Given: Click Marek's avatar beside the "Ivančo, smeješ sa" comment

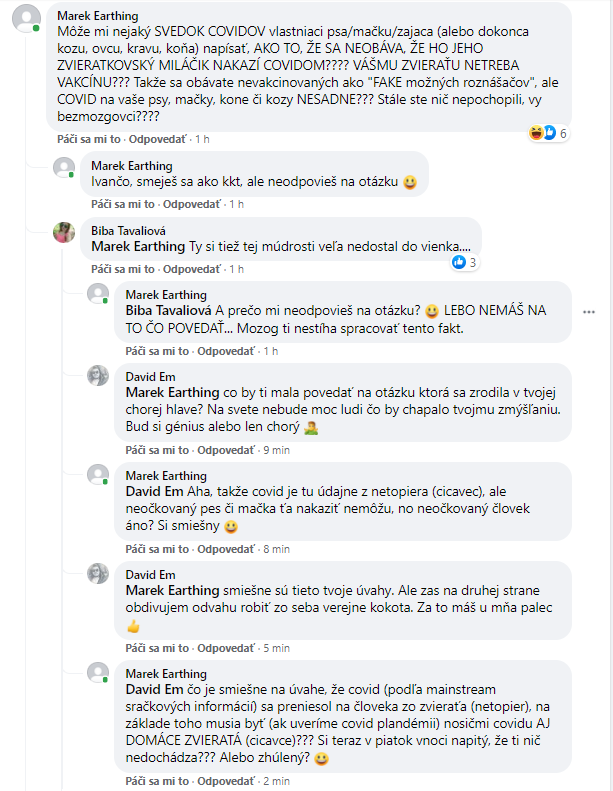Looking at the screenshot, I should (x=63, y=166).
